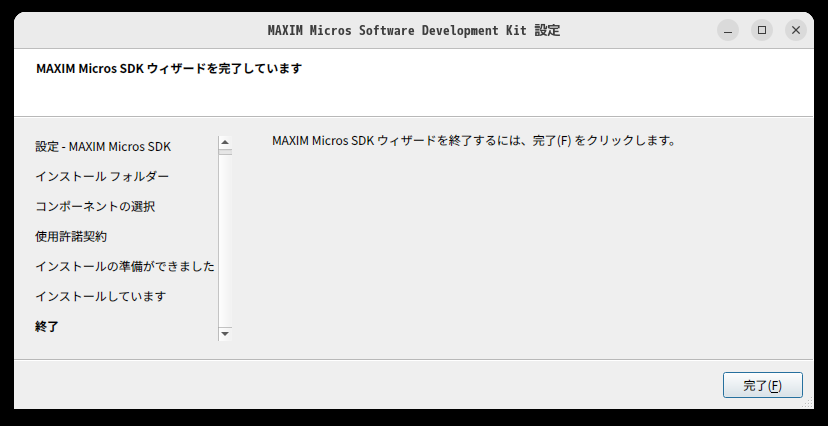Click the wizard heading ウィザードを完了しています
This screenshot has height=426, width=828.
169,69
